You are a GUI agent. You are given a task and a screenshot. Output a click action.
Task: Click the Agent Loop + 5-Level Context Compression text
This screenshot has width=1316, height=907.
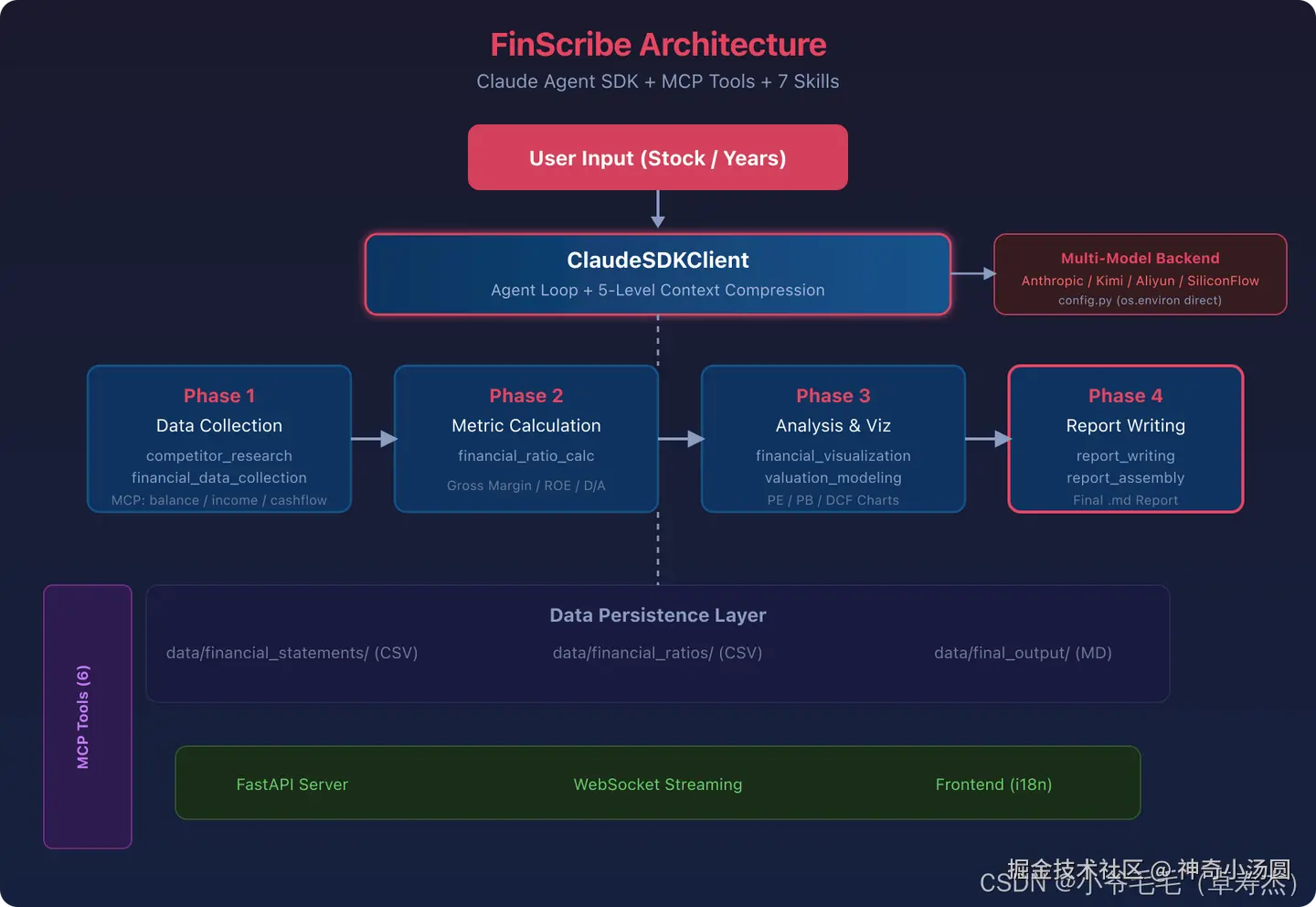[x=658, y=290]
